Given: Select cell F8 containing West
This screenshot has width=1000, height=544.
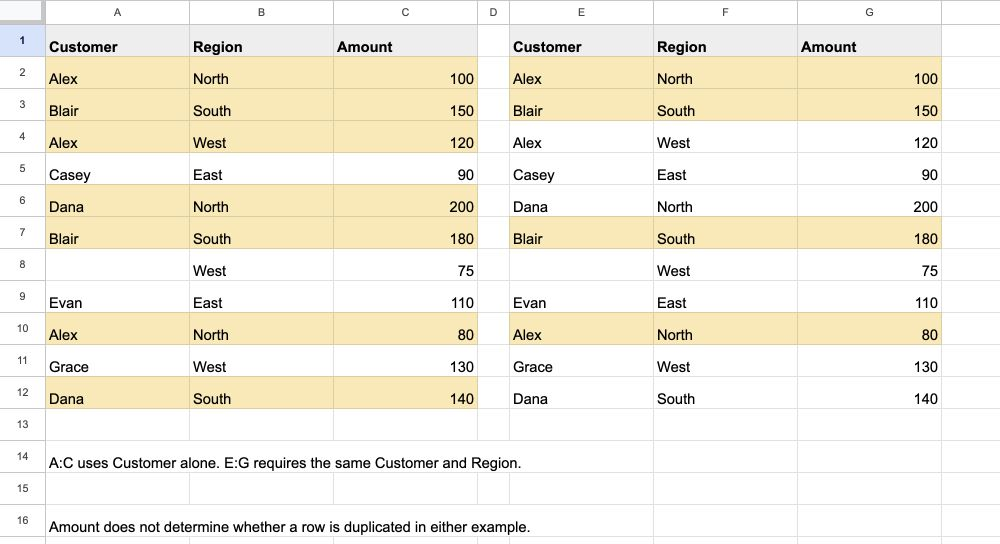Looking at the screenshot, I should 725,265.
